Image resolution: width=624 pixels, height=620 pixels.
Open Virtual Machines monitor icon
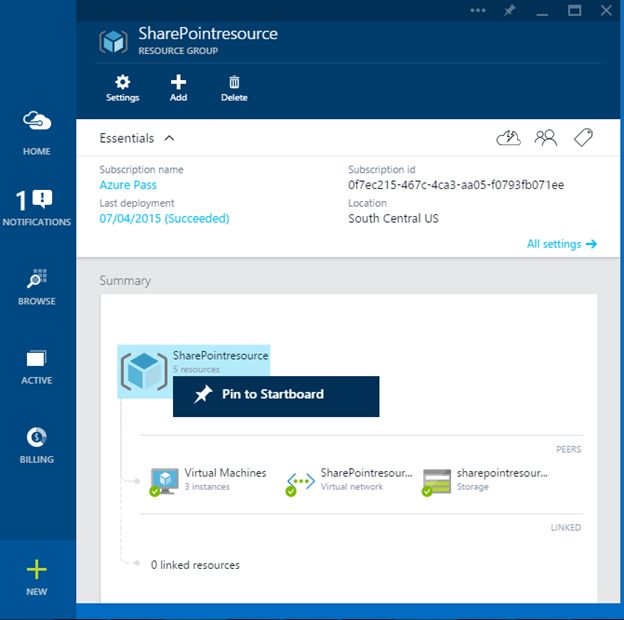tap(164, 482)
